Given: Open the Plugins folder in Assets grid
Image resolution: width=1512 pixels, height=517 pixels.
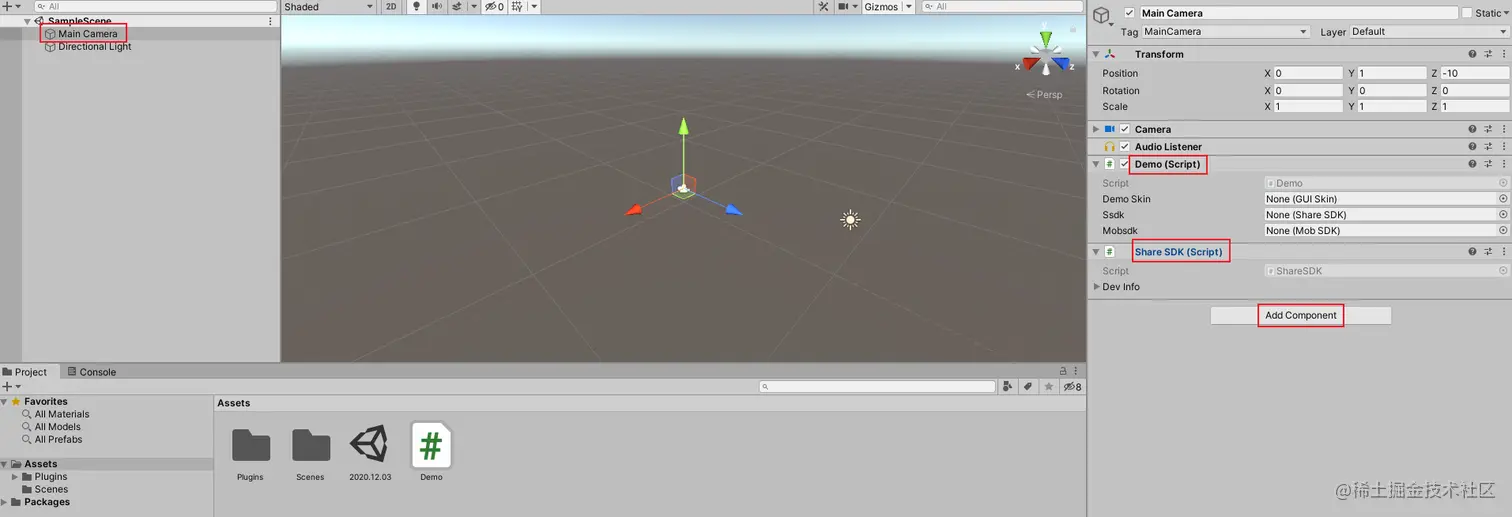Looking at the screenshot, I should click(250, 453).
